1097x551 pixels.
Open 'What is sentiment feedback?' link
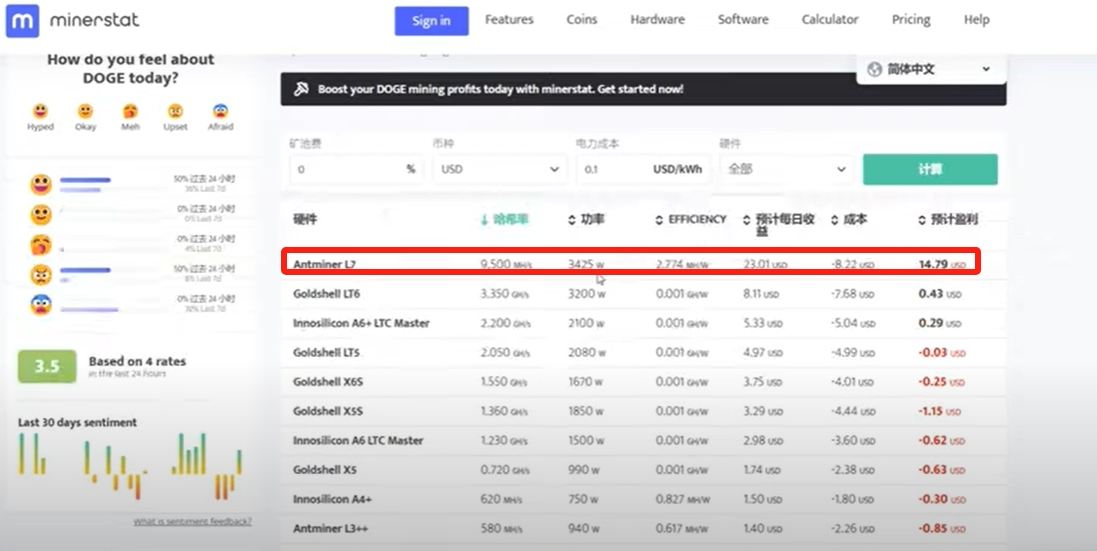coord(192,522)
